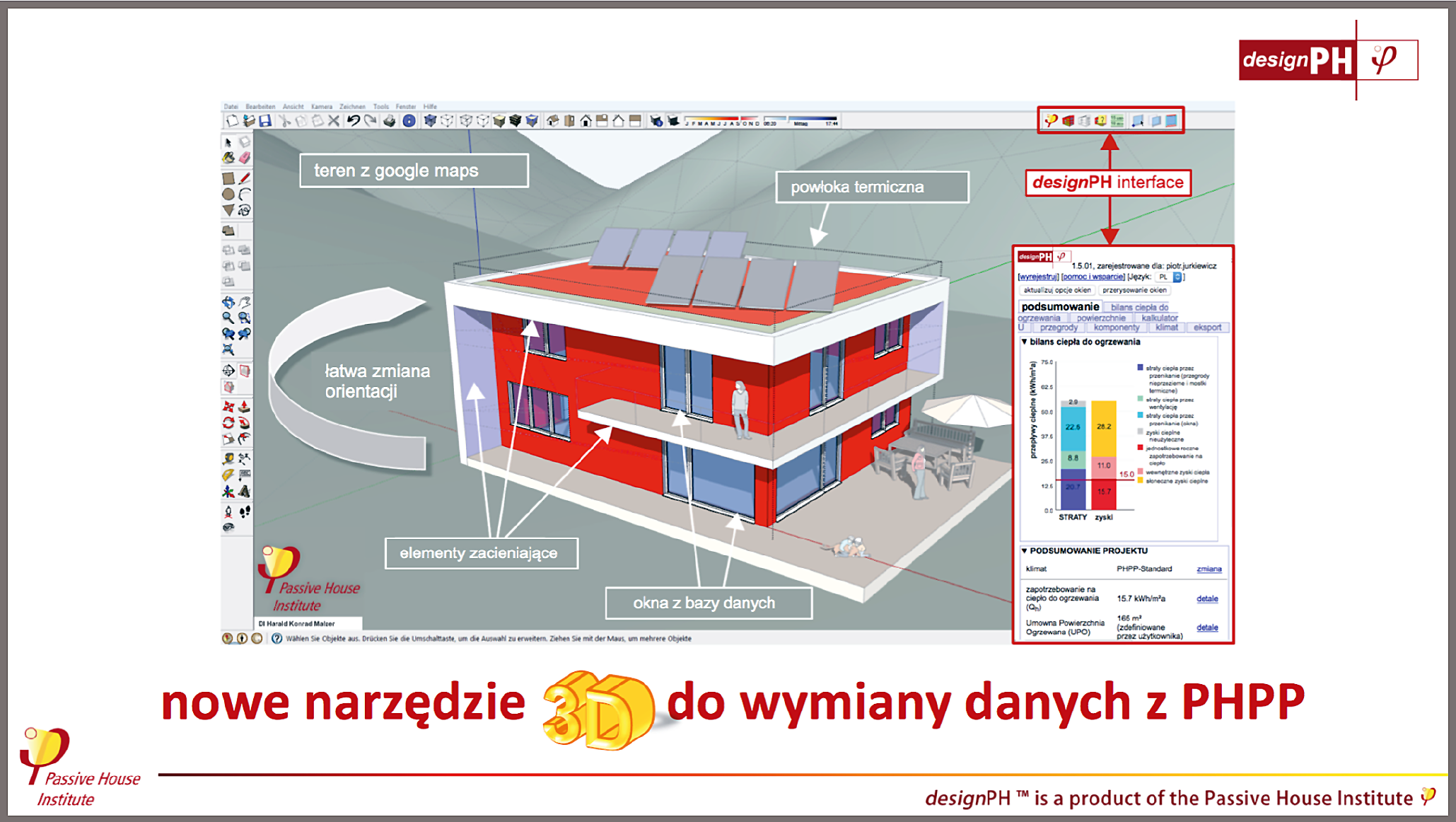Choose the Tape Measure tool
Image resolution: width=1456 pixels, height=822 pixels.
coord(228,459)
